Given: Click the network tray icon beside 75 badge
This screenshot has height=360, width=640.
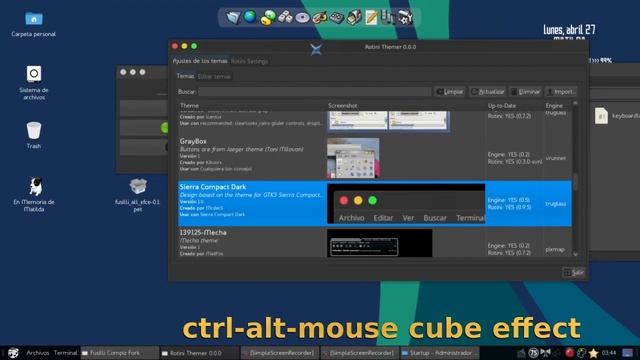Looking at the screenshot, I should pos(545,352).
